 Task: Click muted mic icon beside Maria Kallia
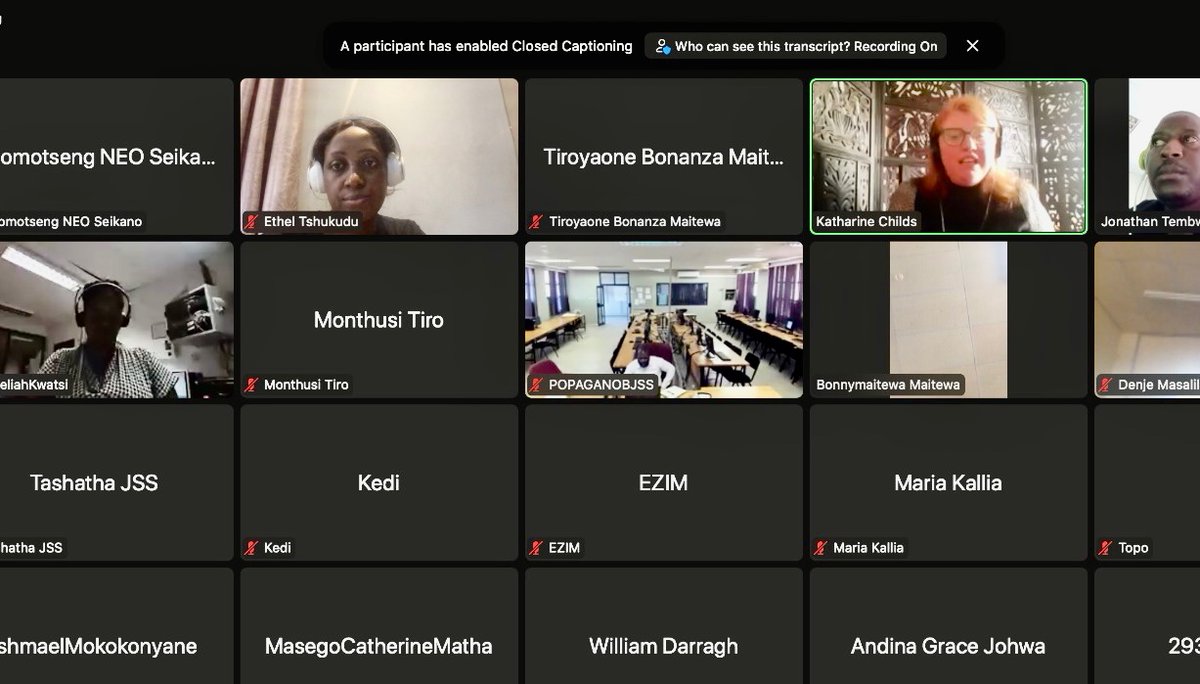(x=821, y=548)
